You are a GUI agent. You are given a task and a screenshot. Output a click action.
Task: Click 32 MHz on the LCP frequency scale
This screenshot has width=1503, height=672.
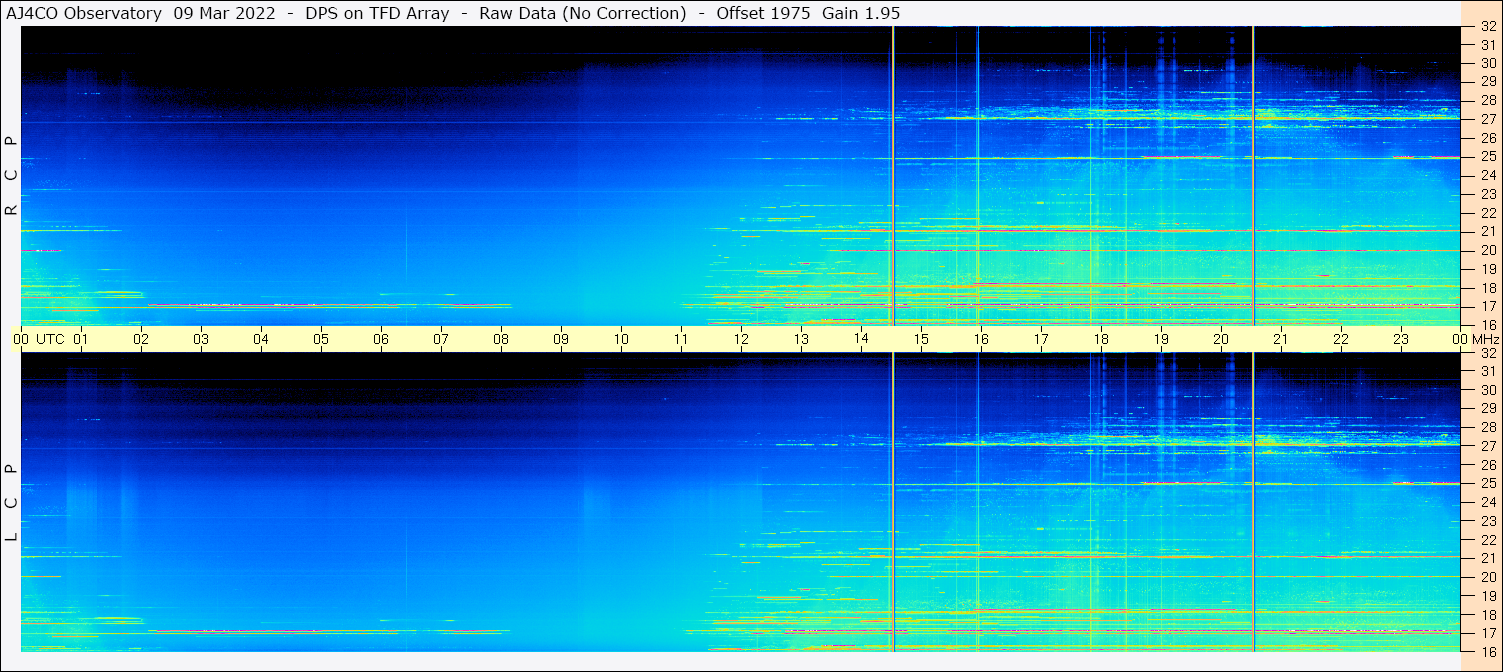coord(1488,353)
